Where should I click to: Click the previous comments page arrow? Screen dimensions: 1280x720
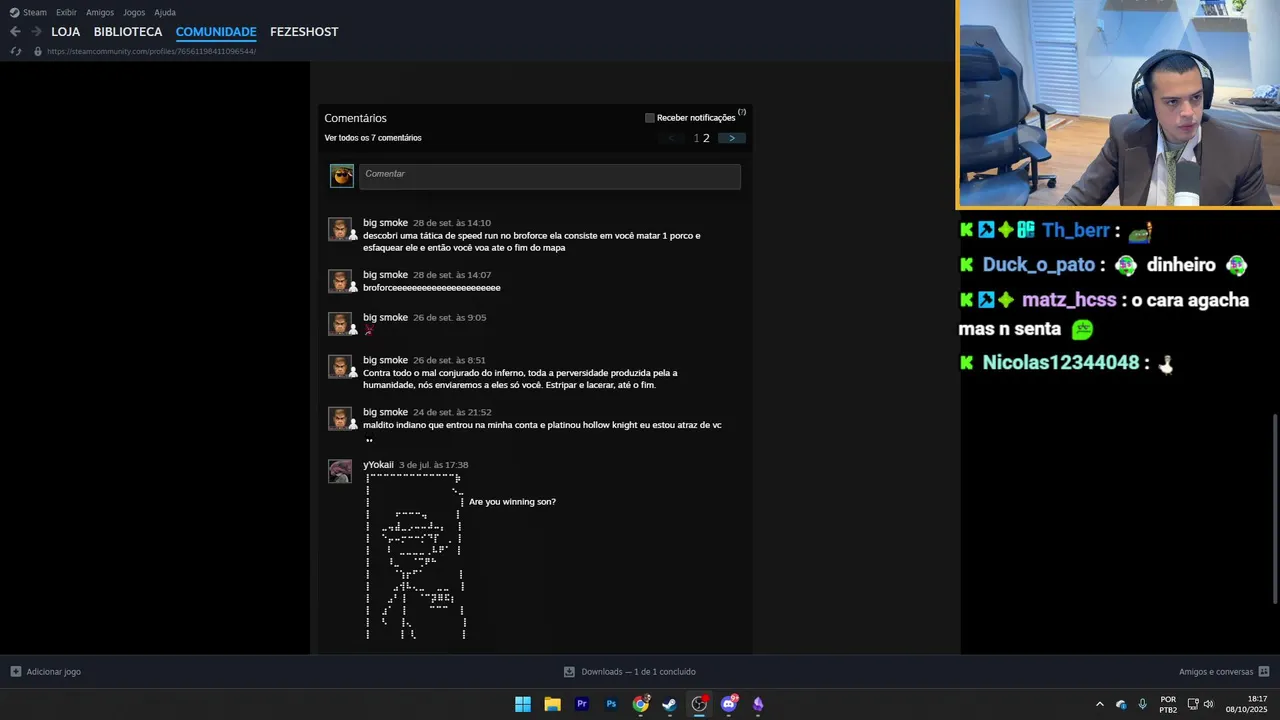pos(672,138)
